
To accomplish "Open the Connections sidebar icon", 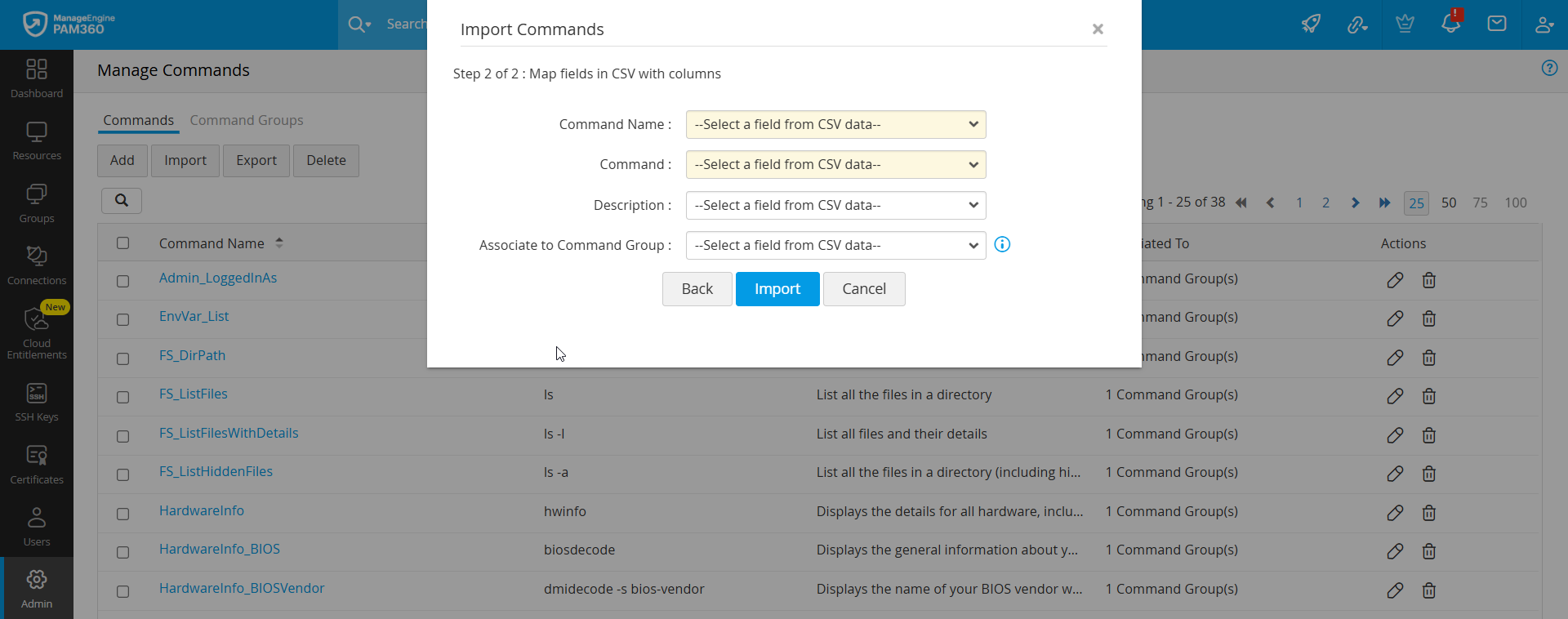I will point(37,265).
